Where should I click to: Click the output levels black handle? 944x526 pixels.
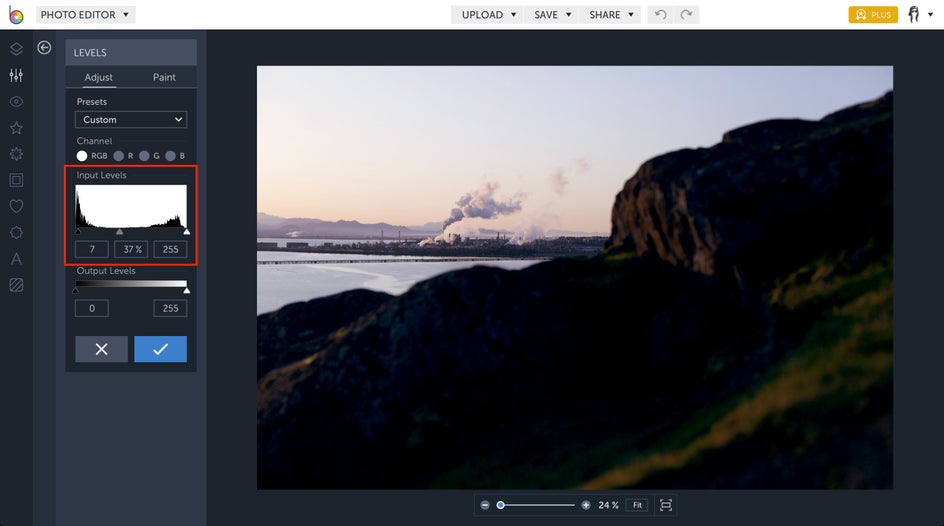click(x=75, y=291)
